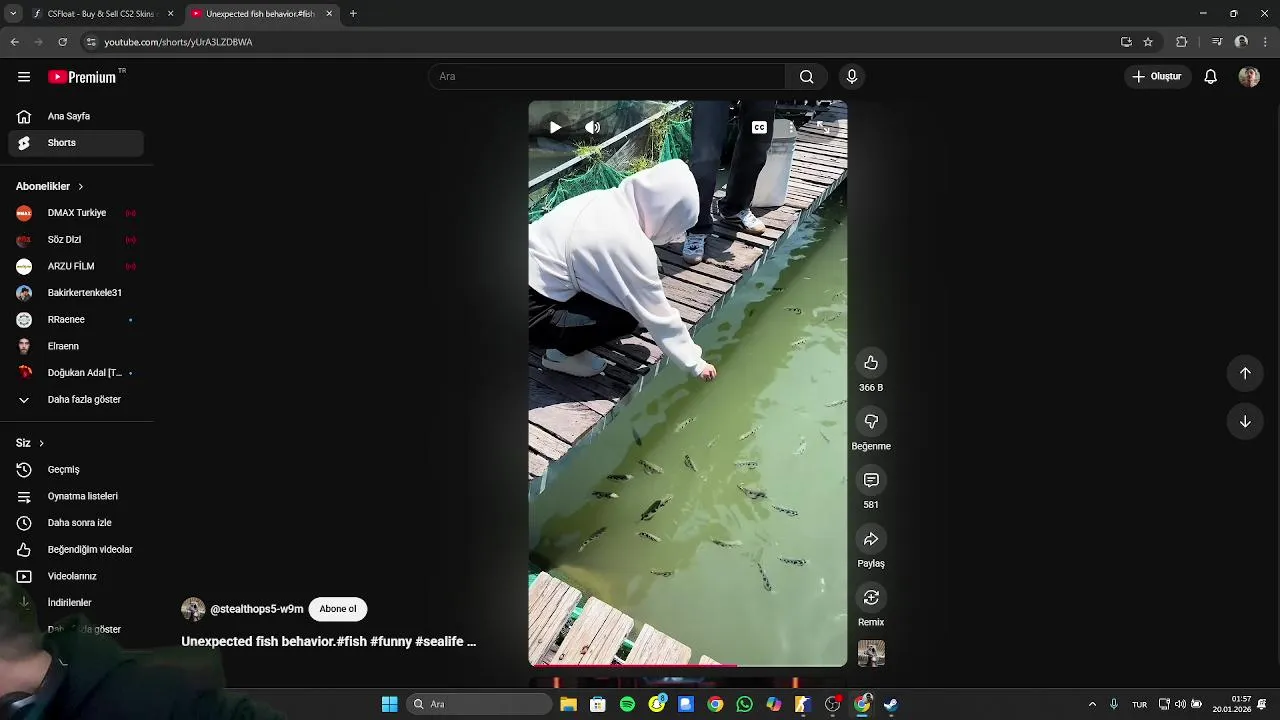The width and height of the screenshot is (1280, 720).
Task: Open İndirilenler downloads in sidebar
Action: 76,603
